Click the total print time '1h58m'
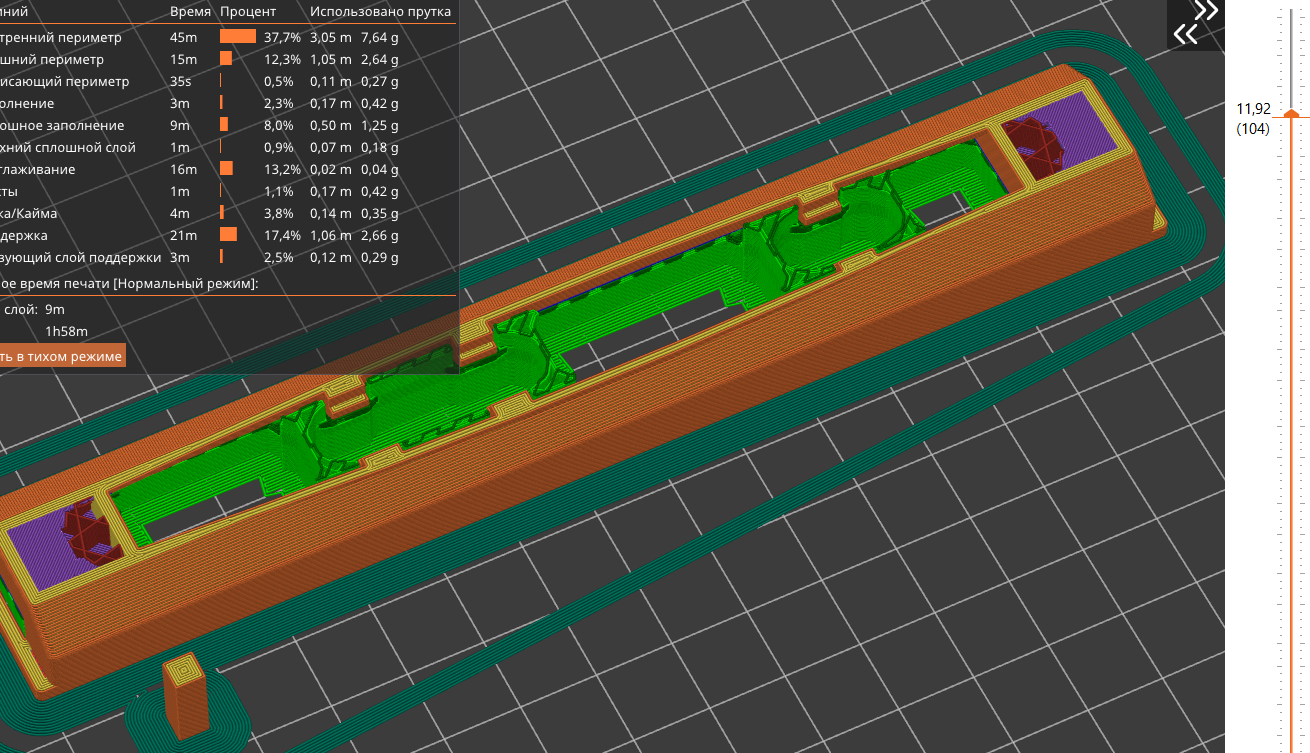1310x753 pixels. point(66,331)
